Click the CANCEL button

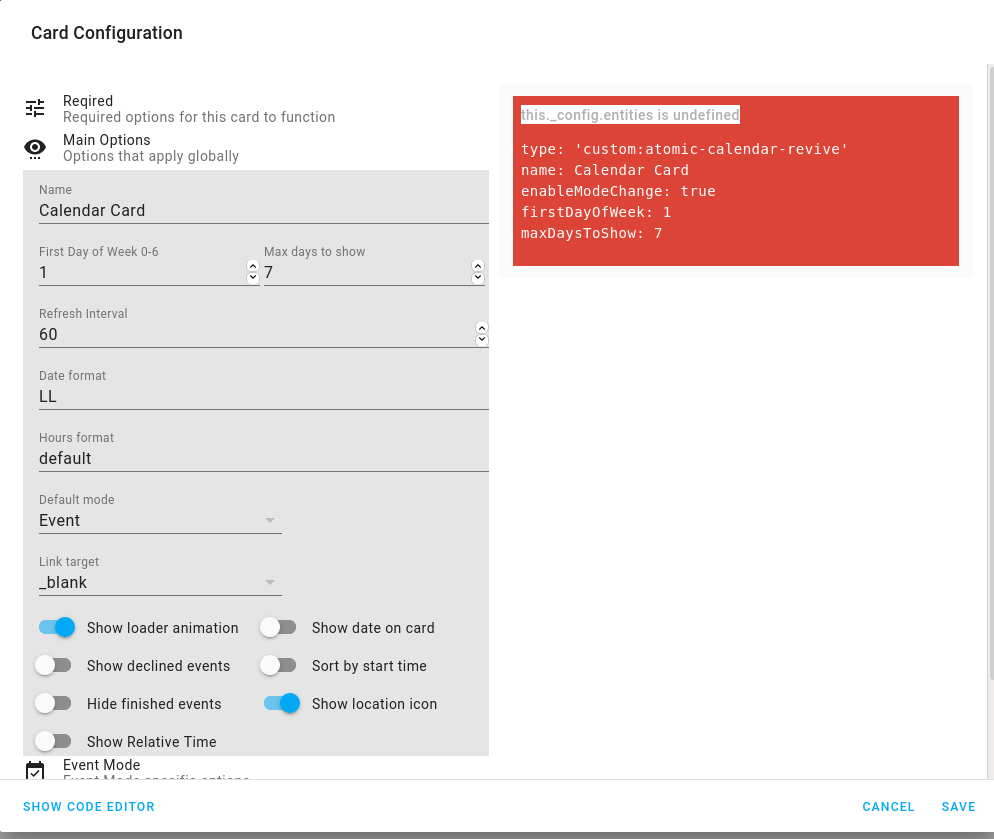[888, 807]
